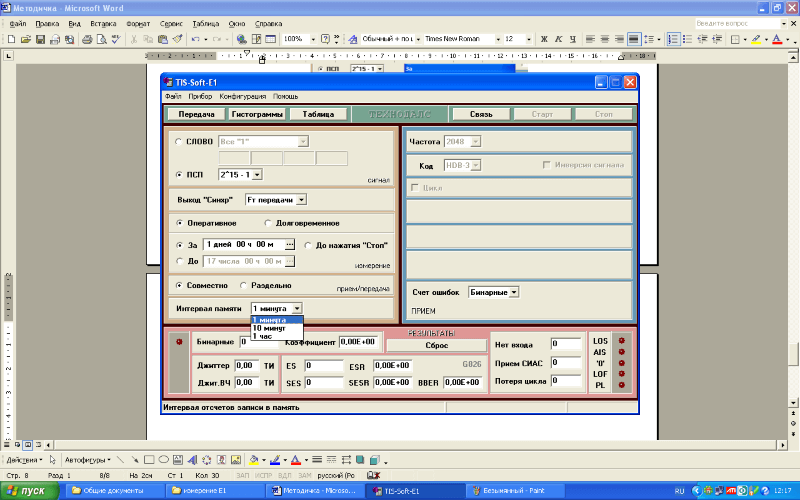Viewport: 800px width, 500px height.
Task: Justify the paragraph text
Action: pyautogui.click(x=634, y=39)
